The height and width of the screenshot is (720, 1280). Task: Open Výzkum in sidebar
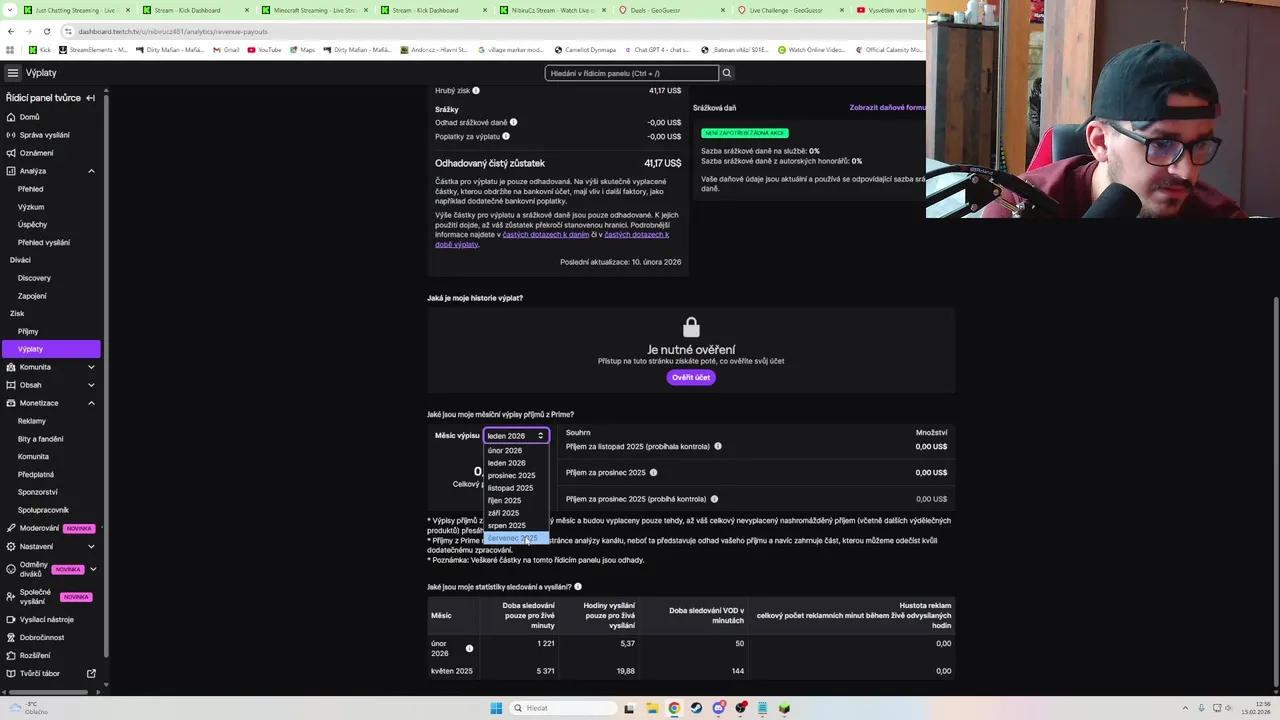coord(31,207)
